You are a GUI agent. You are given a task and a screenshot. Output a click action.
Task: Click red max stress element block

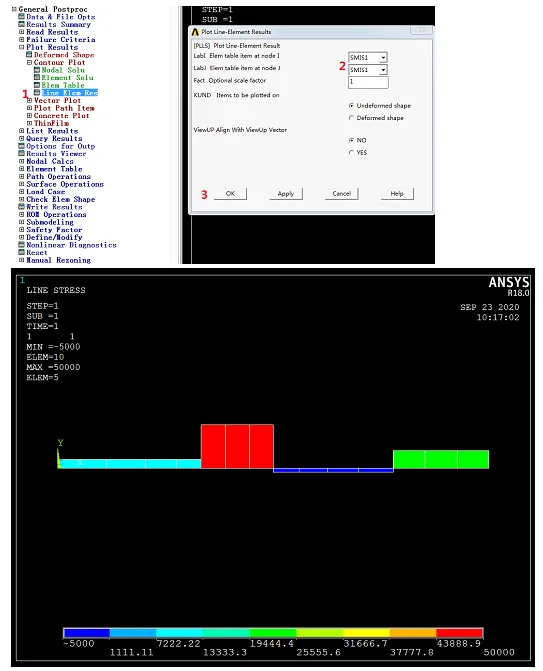click(x=237, y=446)
